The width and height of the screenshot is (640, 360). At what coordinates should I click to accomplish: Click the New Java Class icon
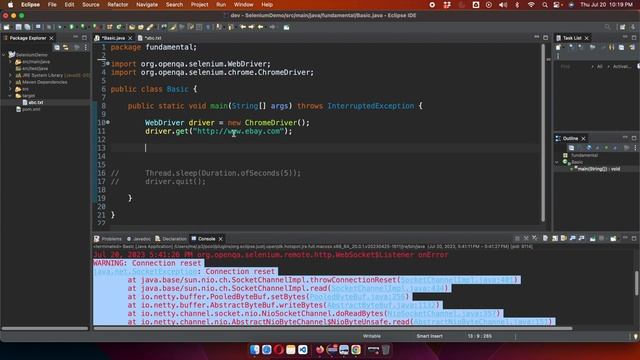tap(119, 27)
